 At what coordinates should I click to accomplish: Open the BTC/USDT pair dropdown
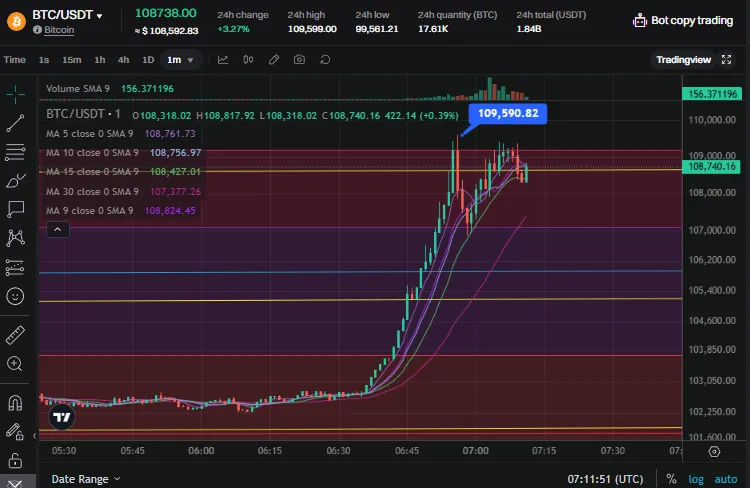pos(67,15)
